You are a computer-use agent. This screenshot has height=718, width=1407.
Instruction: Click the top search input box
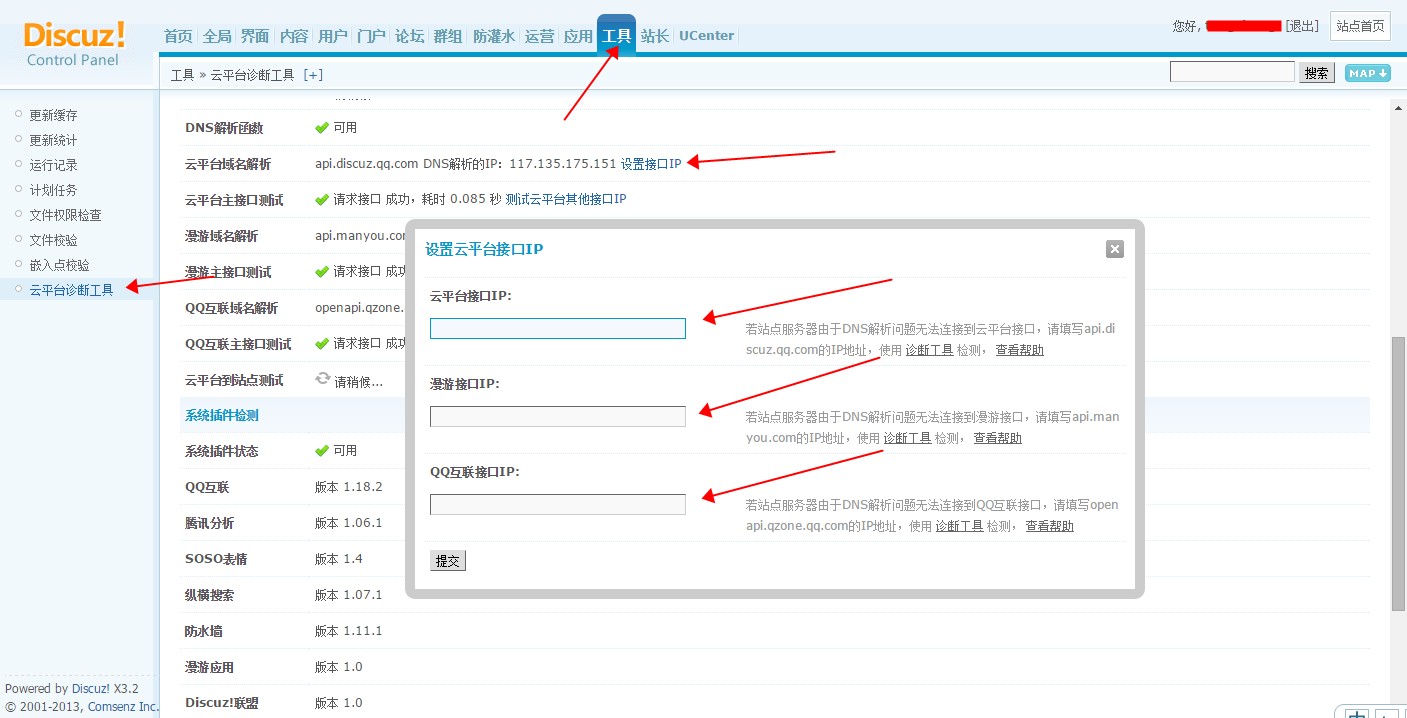(x=1232, y=72)
